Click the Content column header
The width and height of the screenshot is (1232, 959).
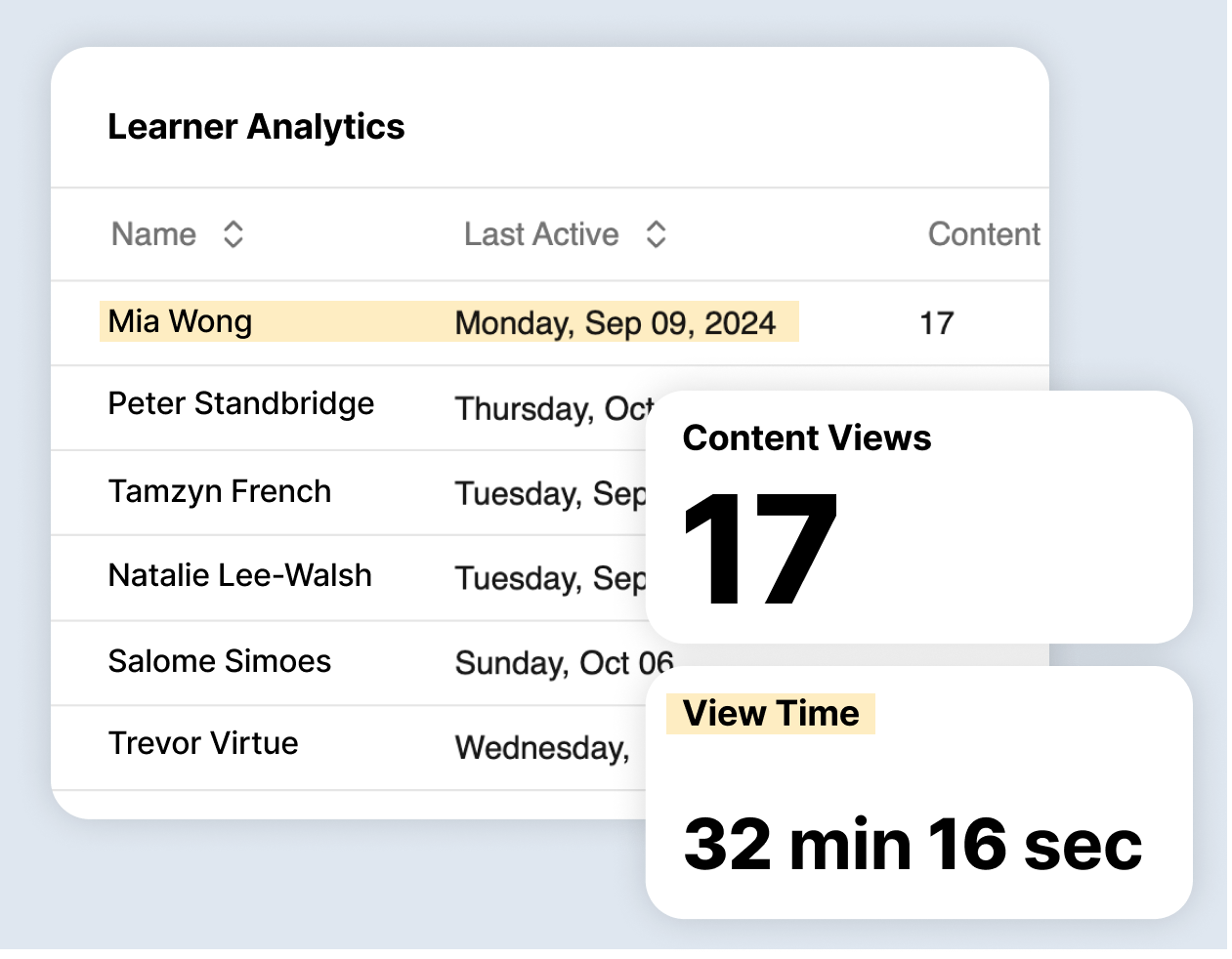point(983,234)
